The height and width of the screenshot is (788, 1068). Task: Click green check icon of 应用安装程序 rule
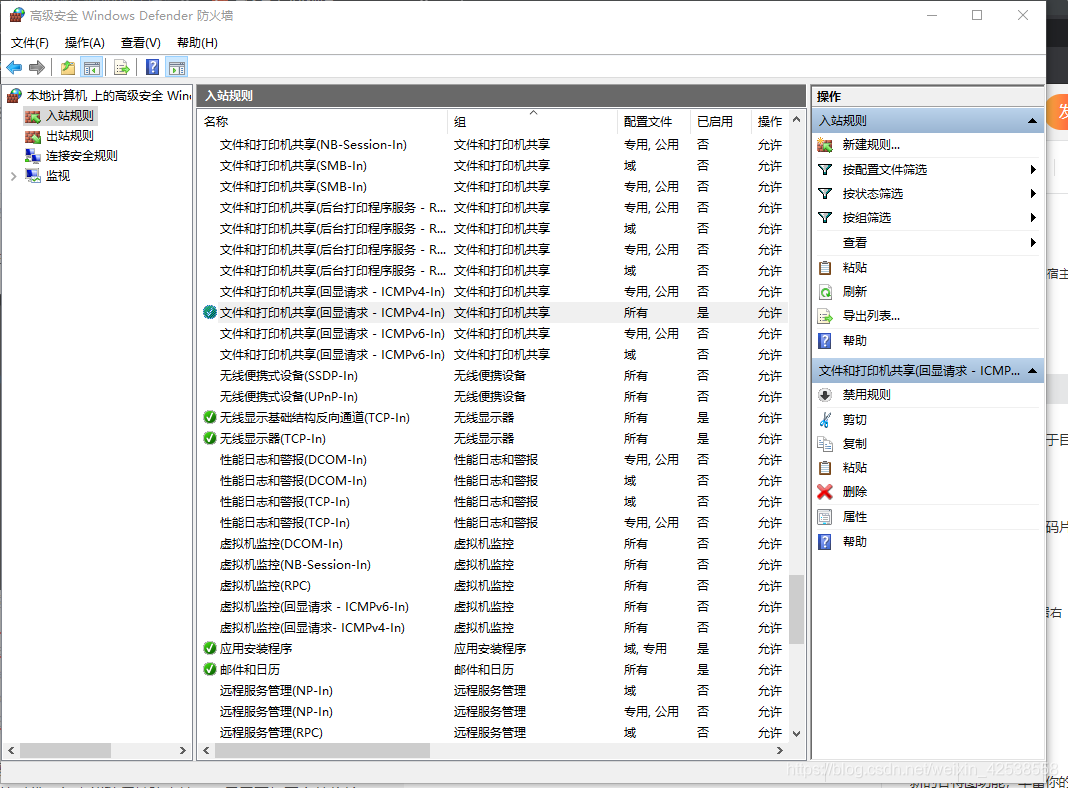(210, 648)
